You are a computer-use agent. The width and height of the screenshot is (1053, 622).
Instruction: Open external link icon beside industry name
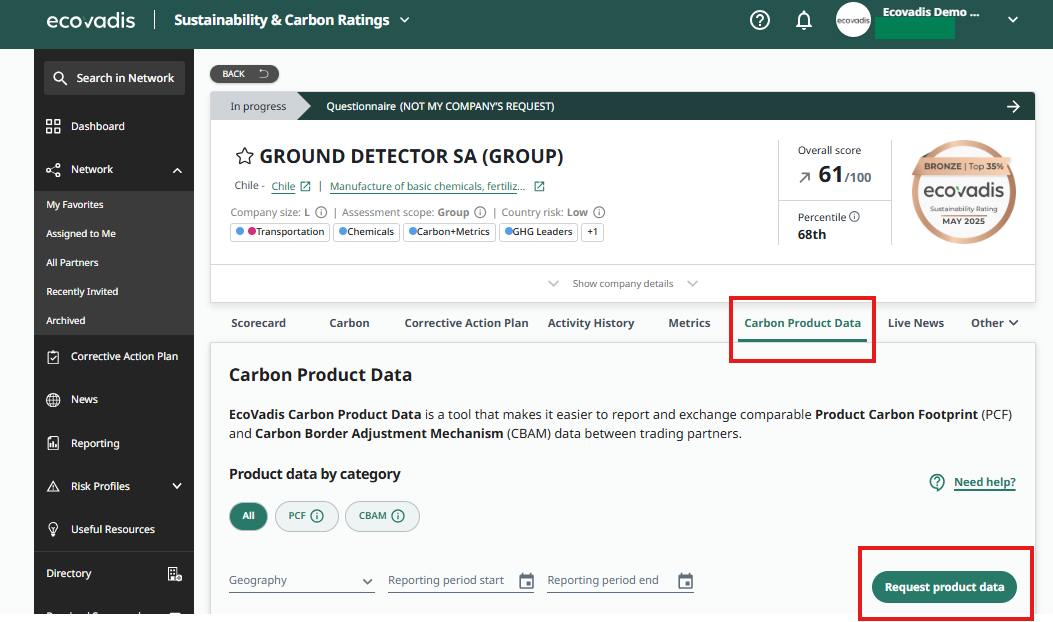(x=539, y=186)
